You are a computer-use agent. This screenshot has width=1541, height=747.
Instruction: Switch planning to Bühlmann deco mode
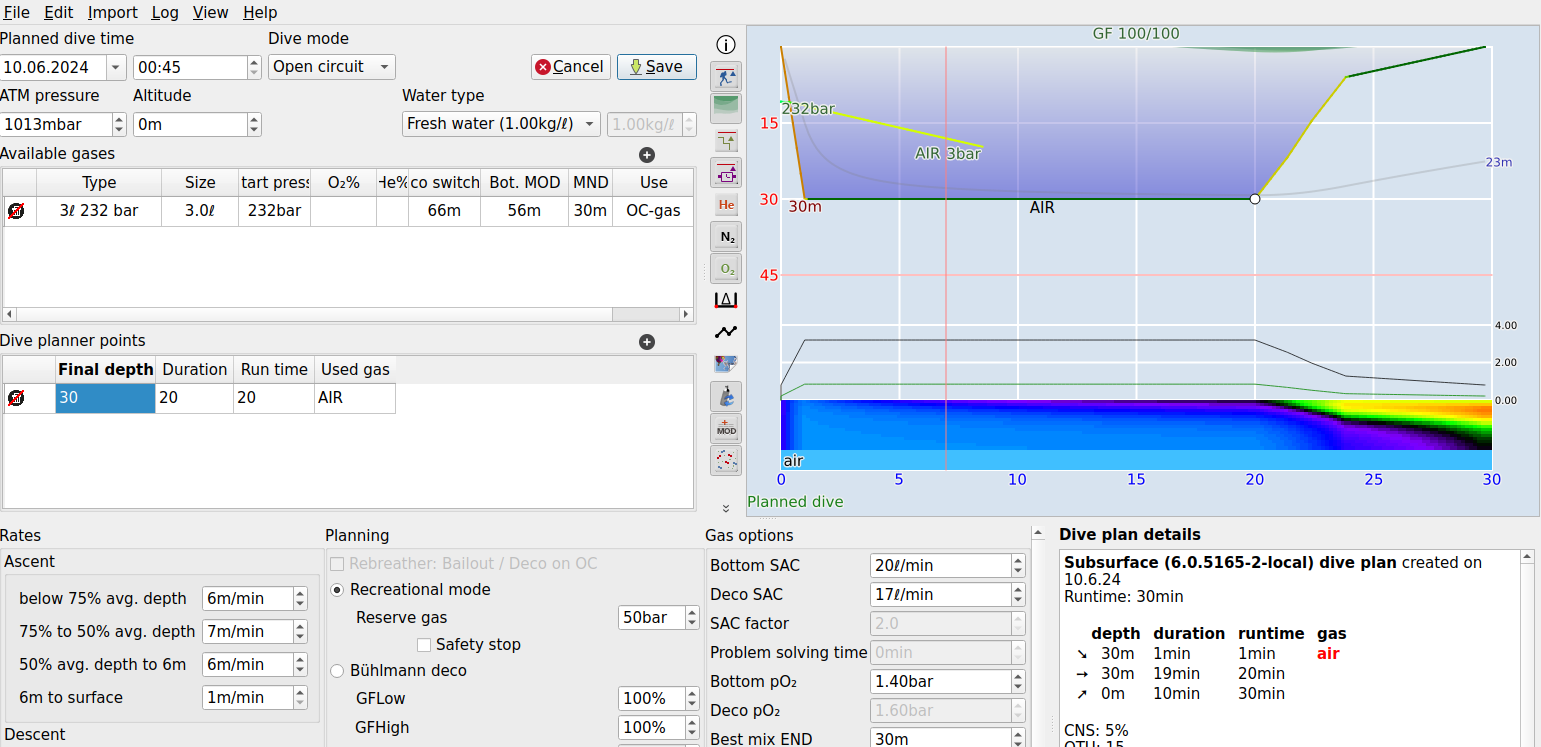[x=337, y=670]
